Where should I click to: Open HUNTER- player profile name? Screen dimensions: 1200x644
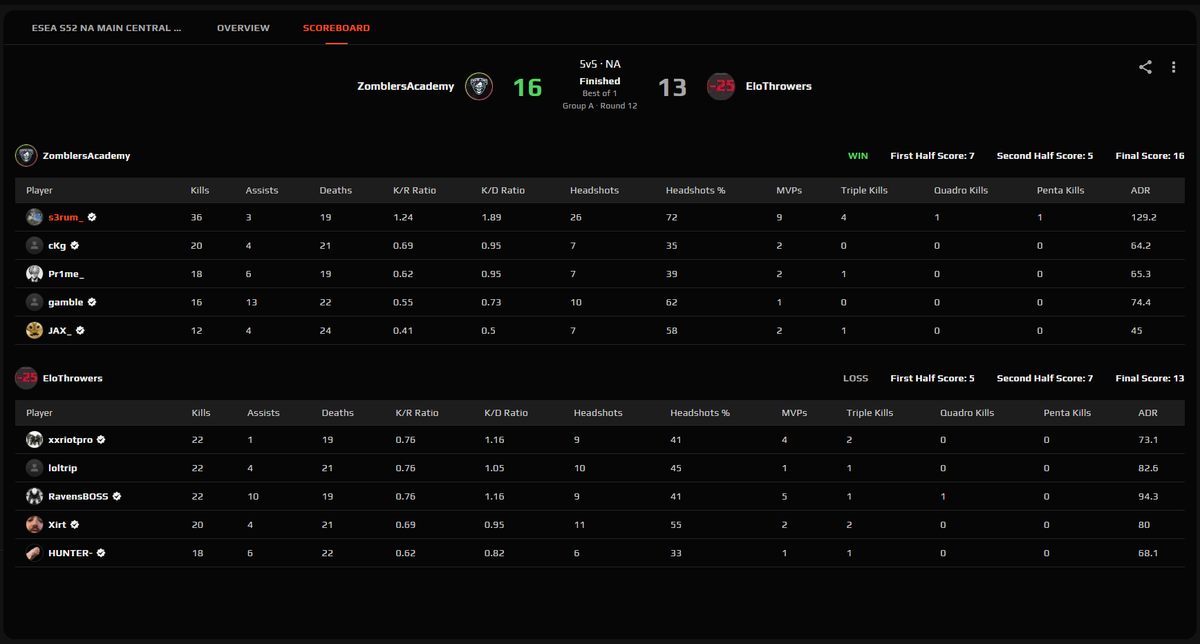(x=70, y=552)
